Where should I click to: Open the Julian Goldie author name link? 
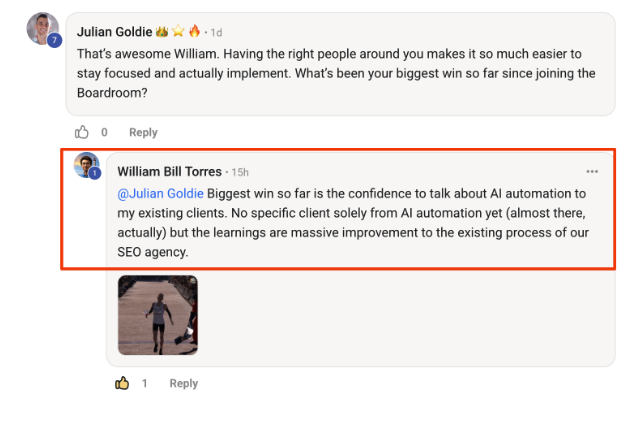(113, 32)
